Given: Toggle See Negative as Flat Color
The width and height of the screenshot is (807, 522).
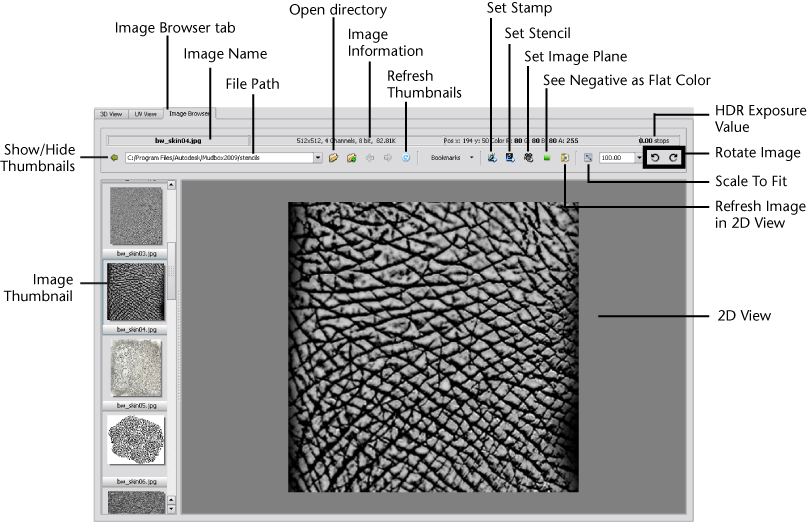Looking at the screenshot, I should point(547,158).
